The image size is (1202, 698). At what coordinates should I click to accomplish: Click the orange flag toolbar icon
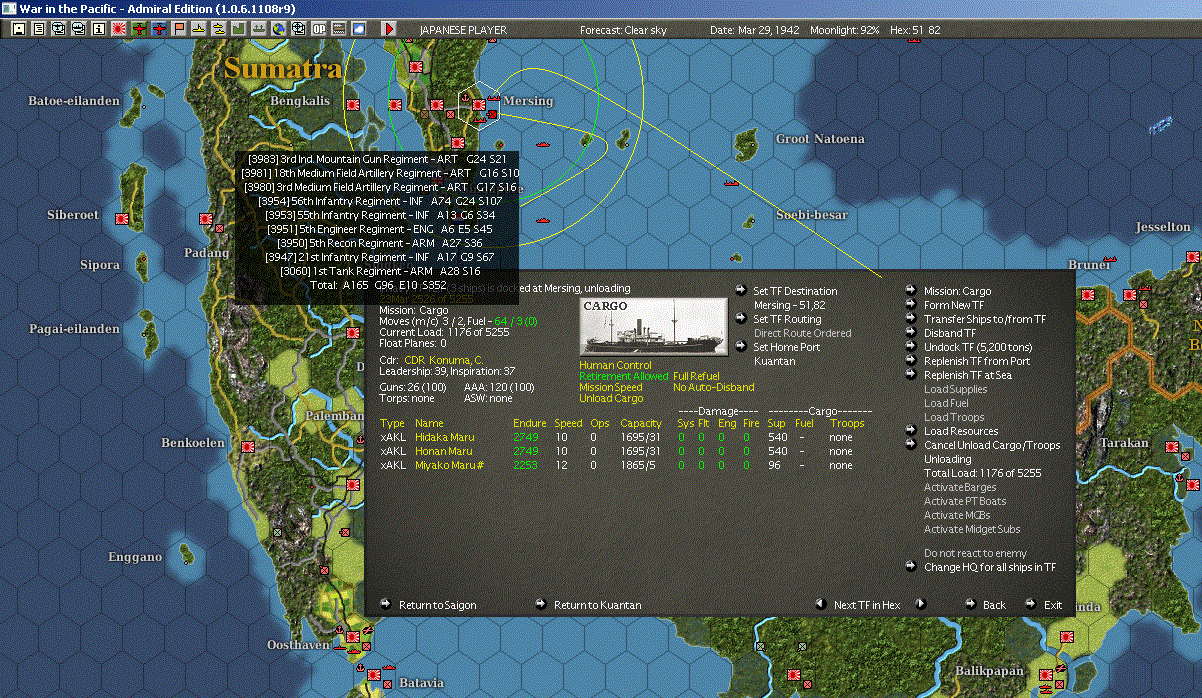click(179, 29)
